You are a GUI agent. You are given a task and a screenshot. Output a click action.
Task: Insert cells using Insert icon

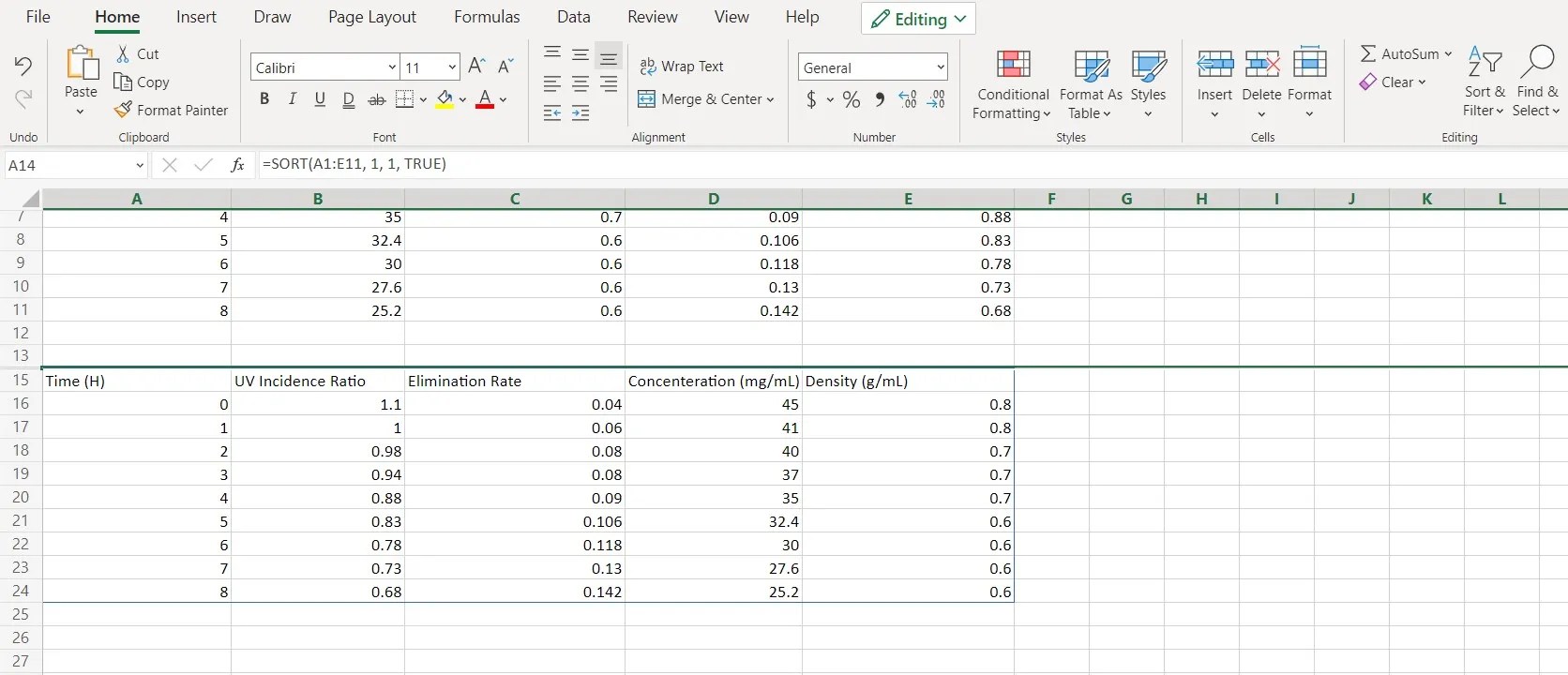click(x=1215, y=64)
